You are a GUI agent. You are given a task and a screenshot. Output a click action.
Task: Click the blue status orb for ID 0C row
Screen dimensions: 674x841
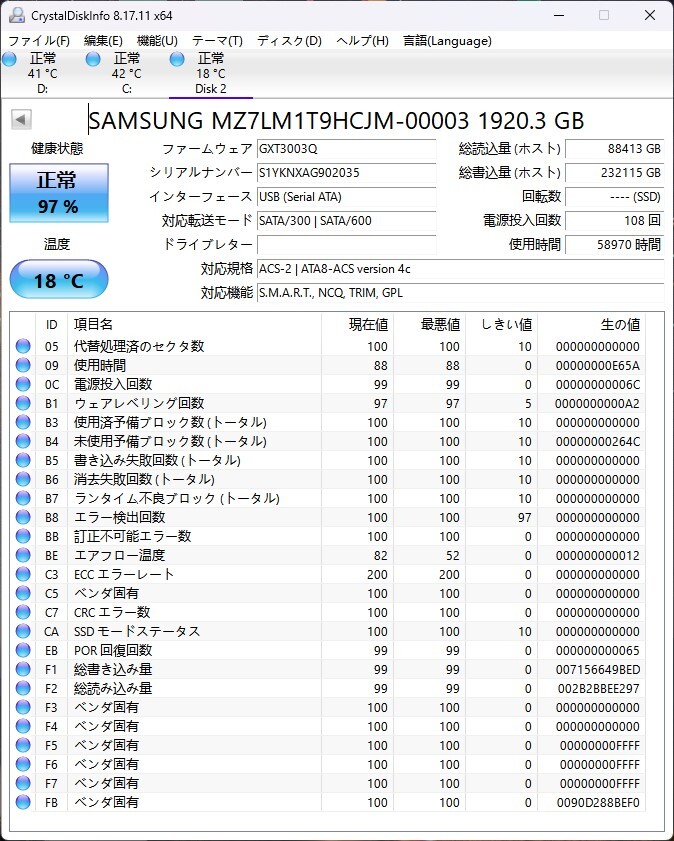click(x=23, y=384)
